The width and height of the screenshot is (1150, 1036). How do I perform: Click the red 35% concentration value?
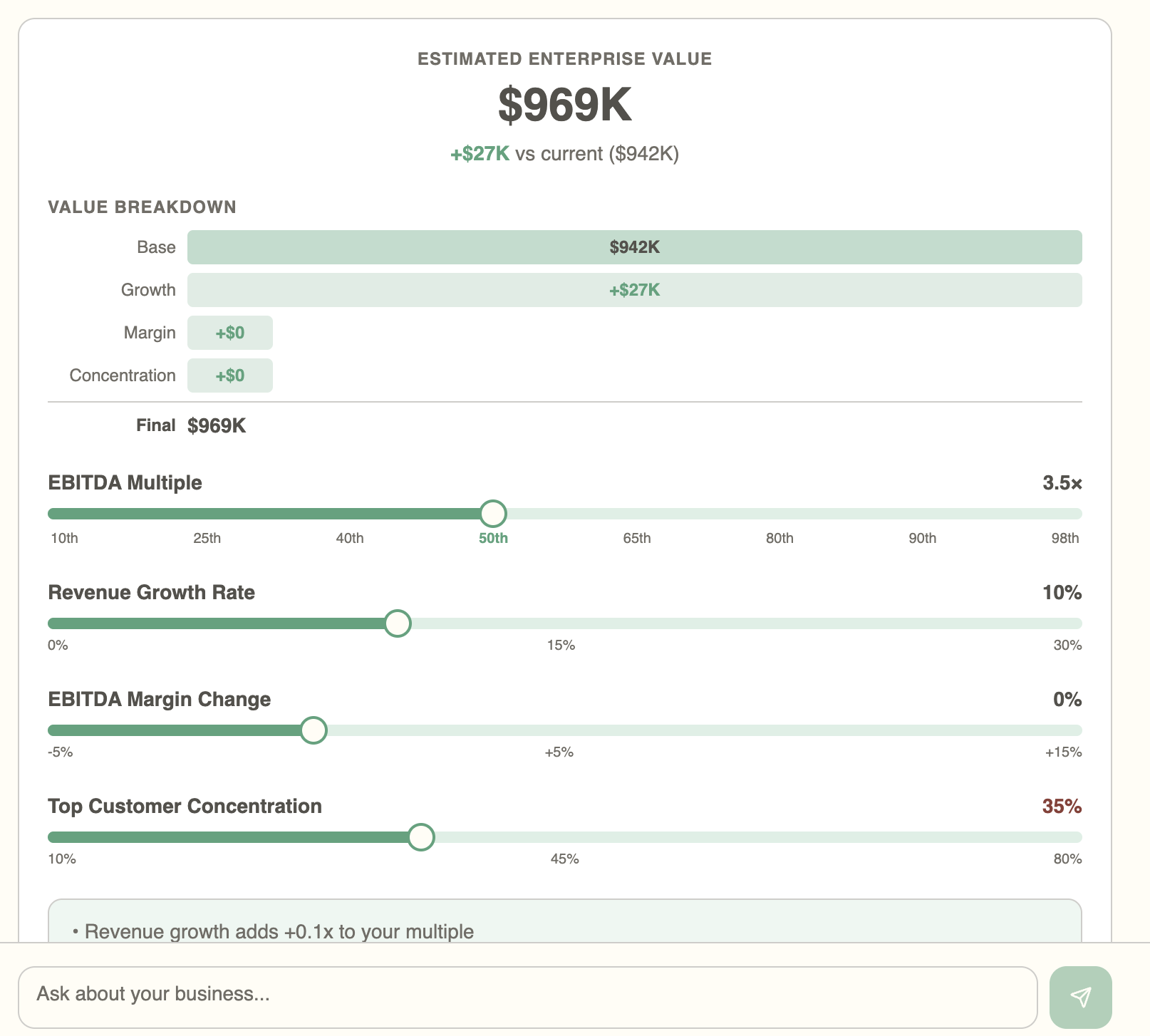click(1063, 806)
